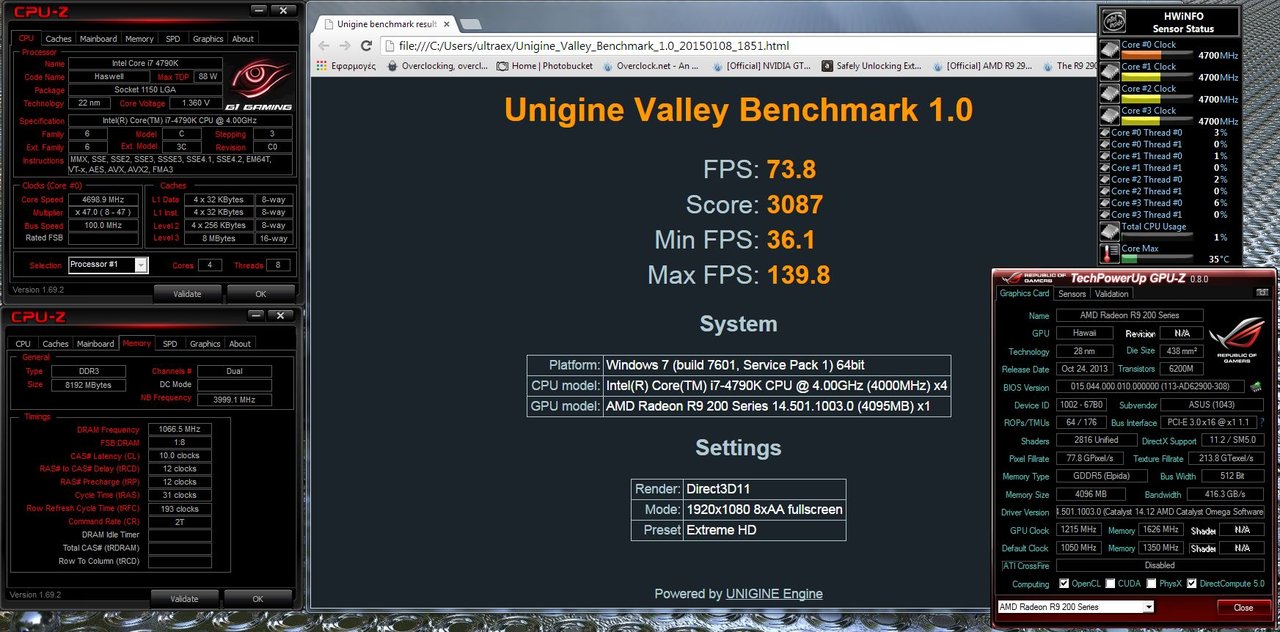The height and width of the screenshot is (632, 1280).
Task: Click the GPU-Z Bus Interface question mark
Action: click(1261, 423)
